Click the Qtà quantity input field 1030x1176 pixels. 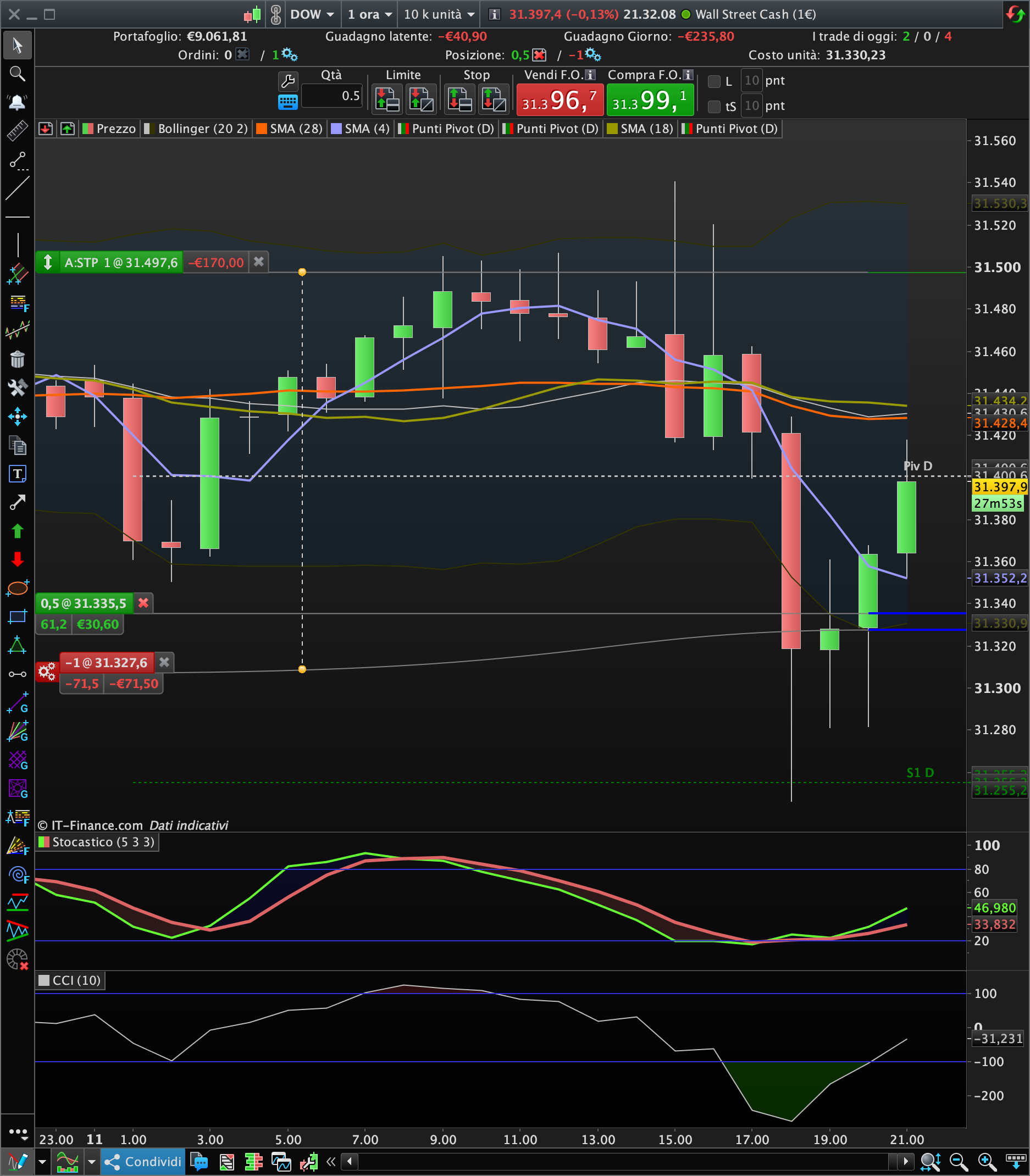331,96
